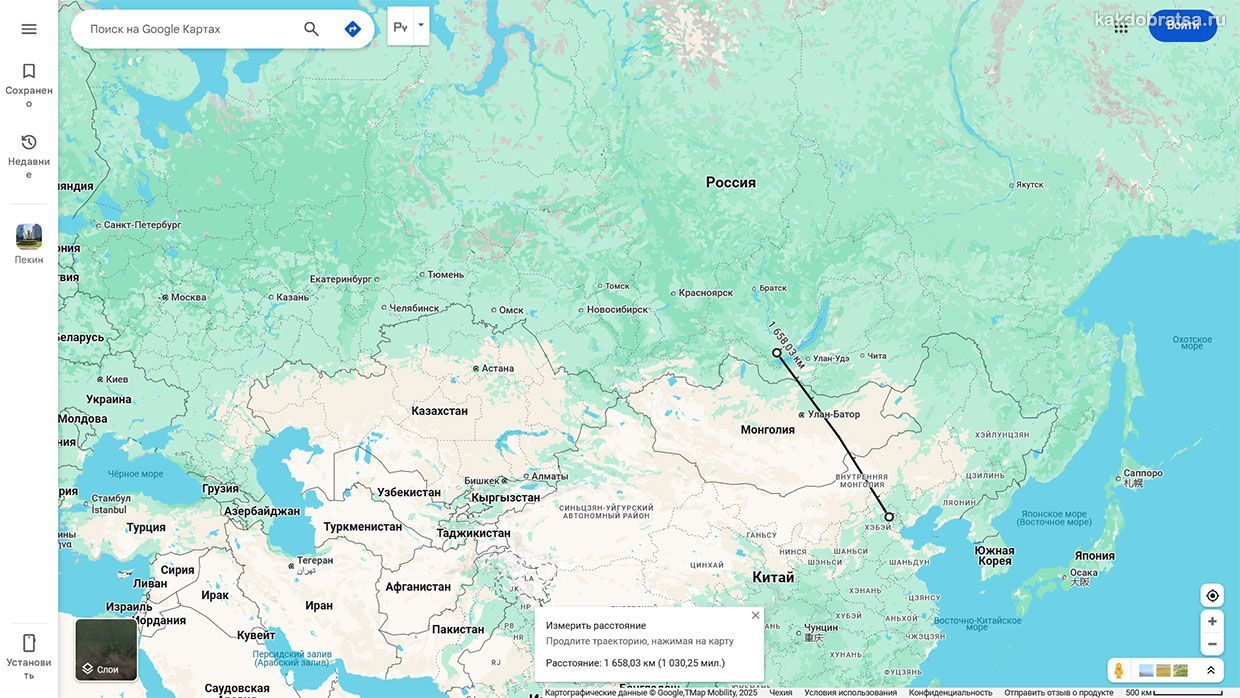Open the install app phone icon
Image resolution: width=1240 pixels, height=698 pixels.
29,643
